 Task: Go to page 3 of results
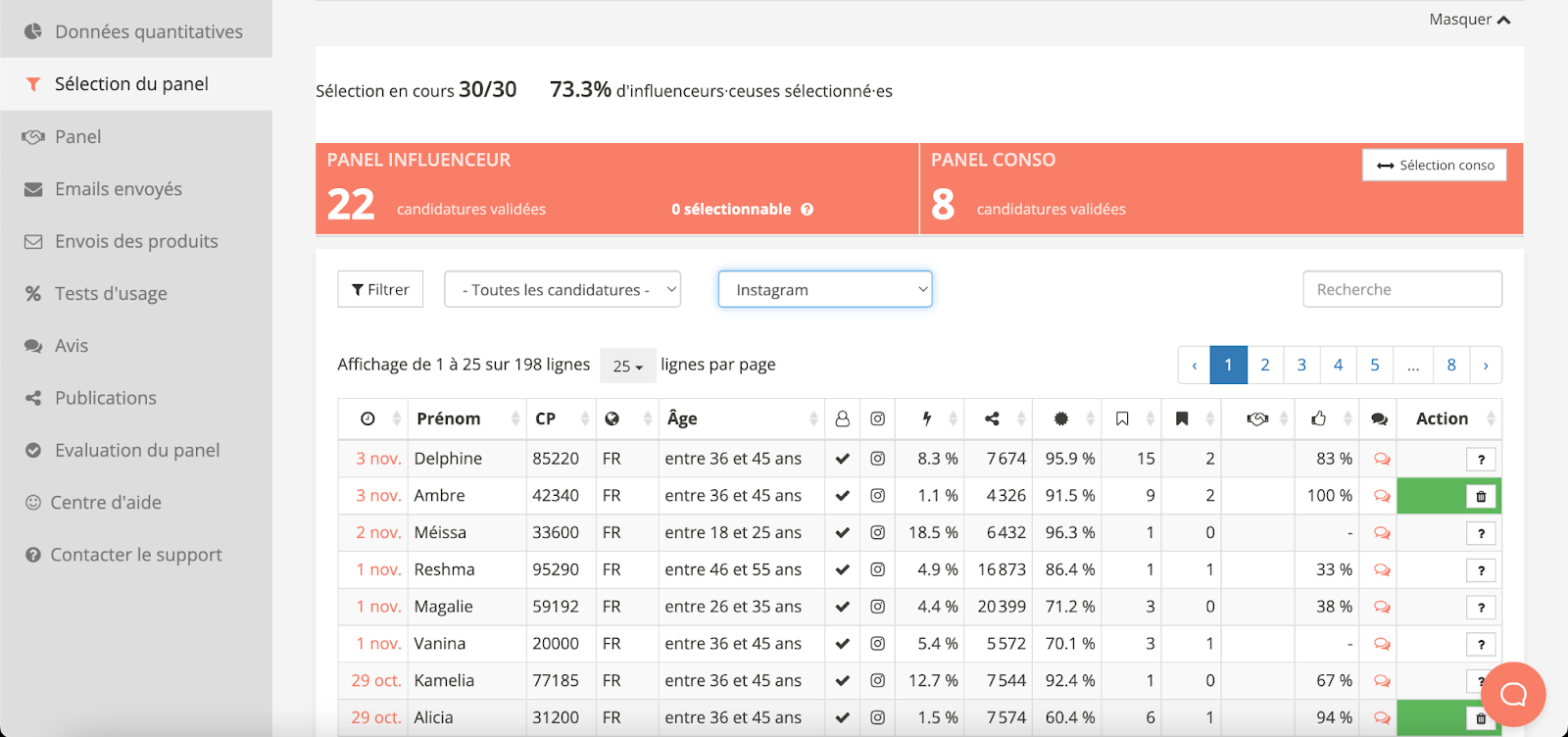click(x=1301, y=365)
